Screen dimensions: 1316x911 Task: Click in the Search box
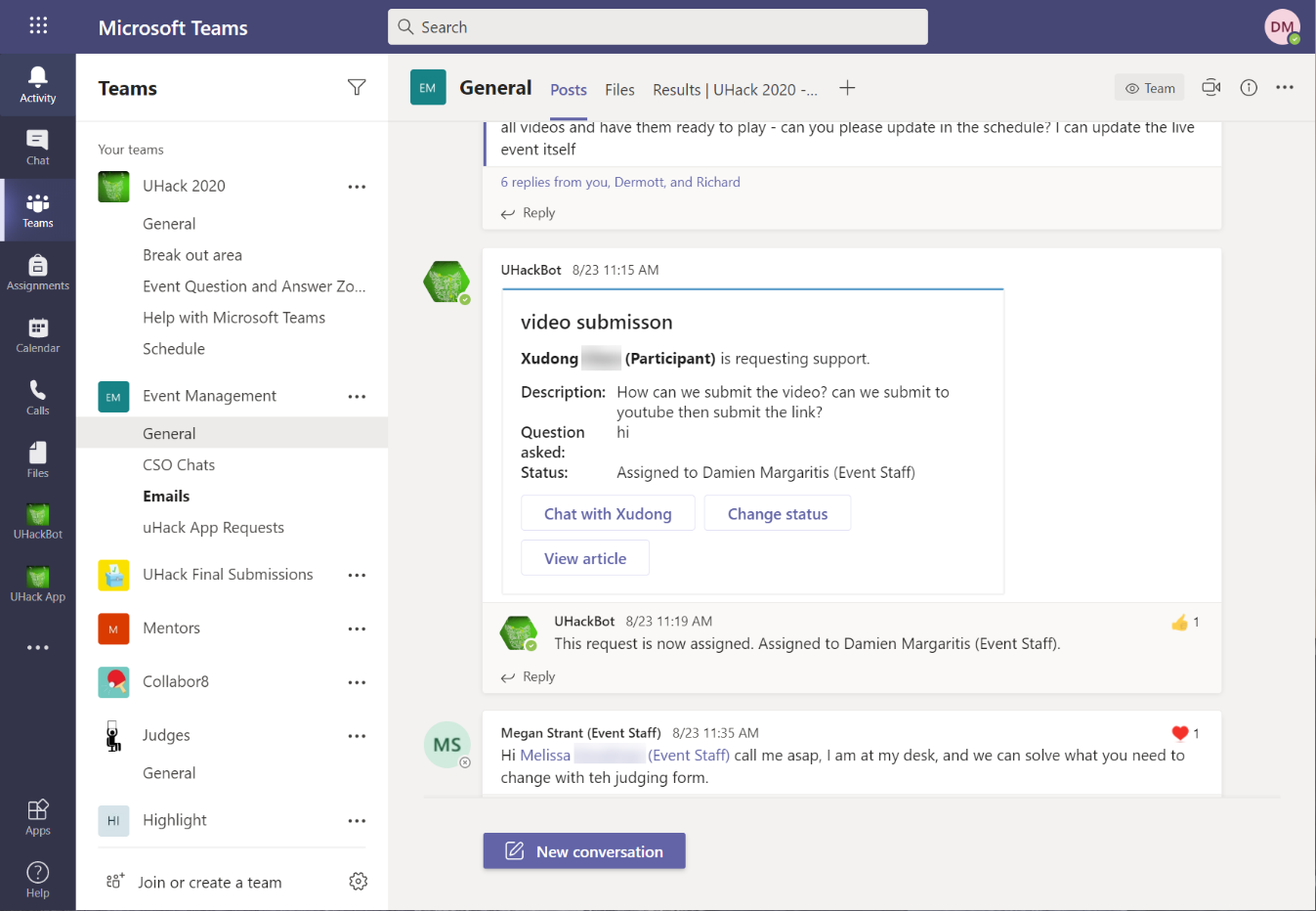(658, 27)
